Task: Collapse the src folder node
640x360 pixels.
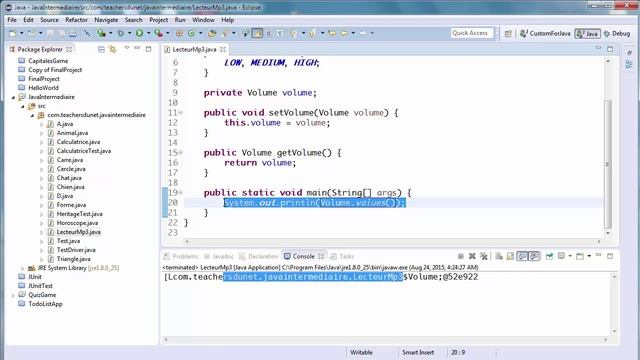Action: (23, 107)
